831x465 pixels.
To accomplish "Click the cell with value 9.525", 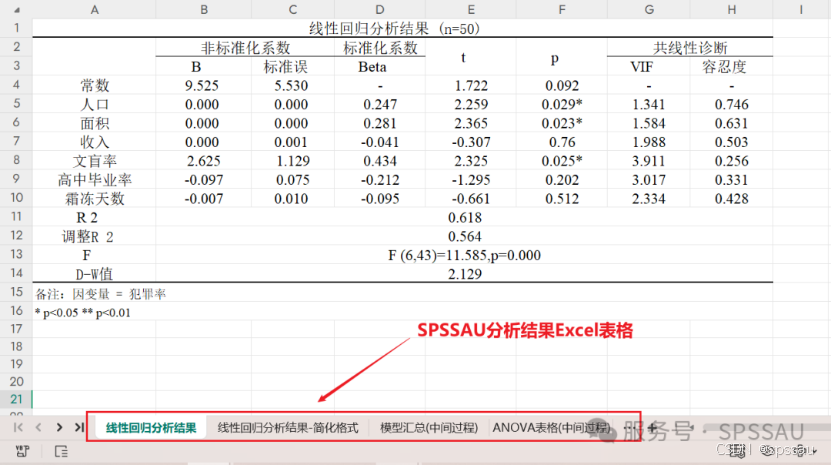I will click(202, 85).
